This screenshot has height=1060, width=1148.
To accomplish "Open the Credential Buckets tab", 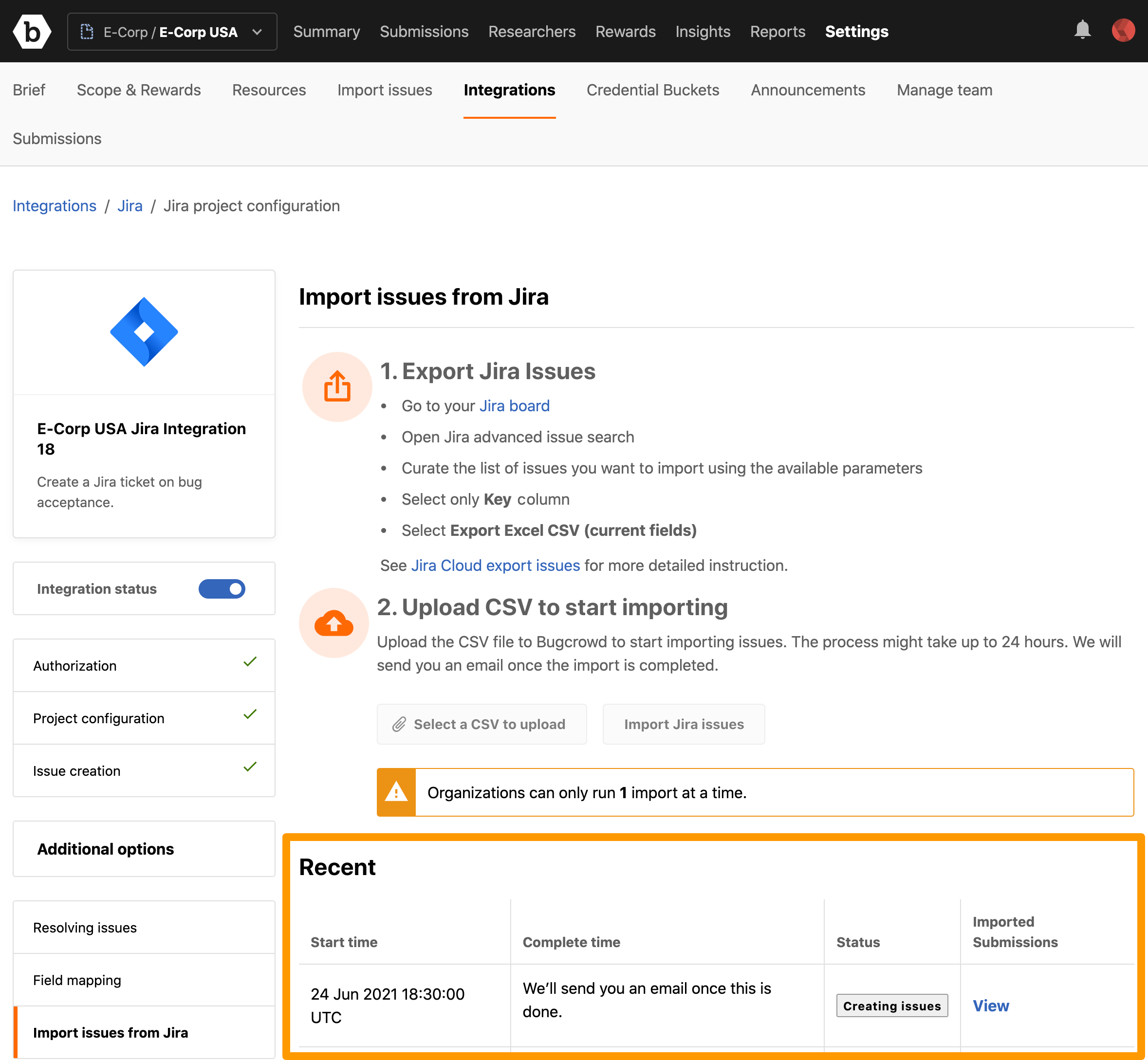I will 653,90.
